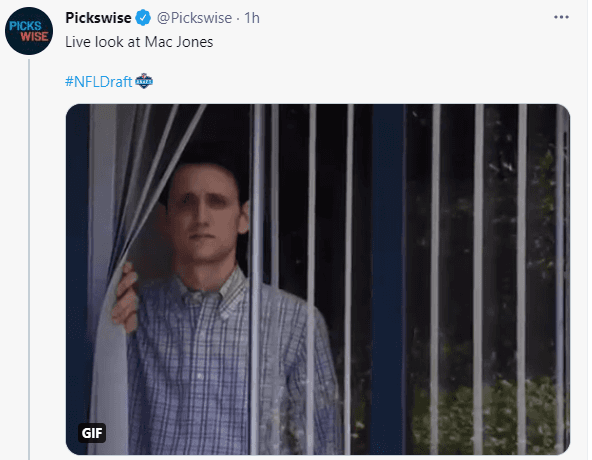Click the @Pickswise handle
592x460 pixels.
pyautogui.click(x=194, y=18)
